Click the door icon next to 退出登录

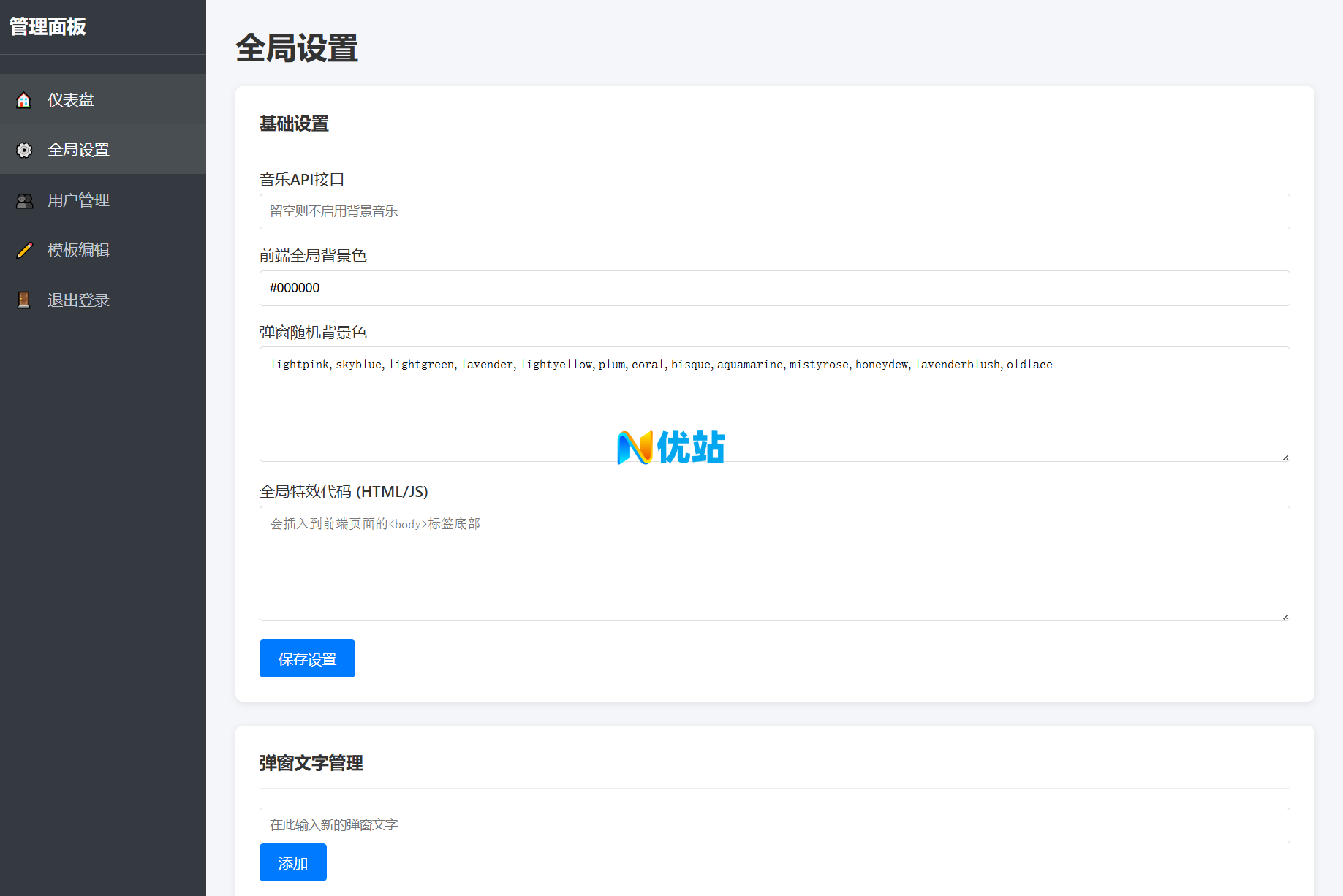click(24, 300)
